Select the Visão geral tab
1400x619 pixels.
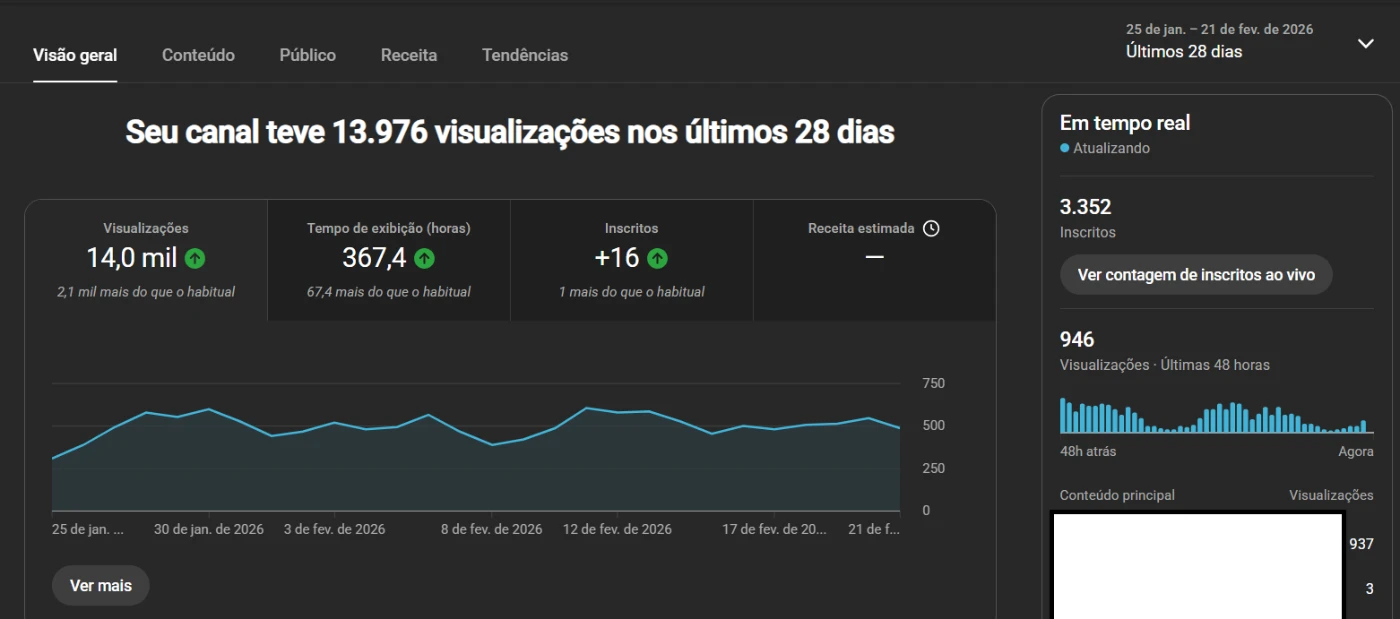[75, 55]
